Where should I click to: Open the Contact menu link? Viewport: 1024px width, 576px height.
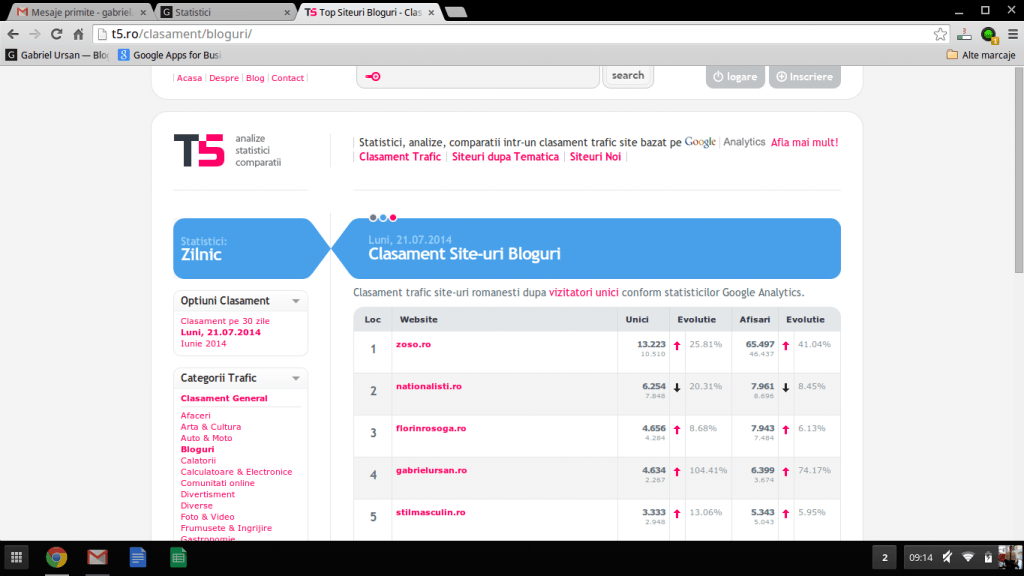click(287, 78)
